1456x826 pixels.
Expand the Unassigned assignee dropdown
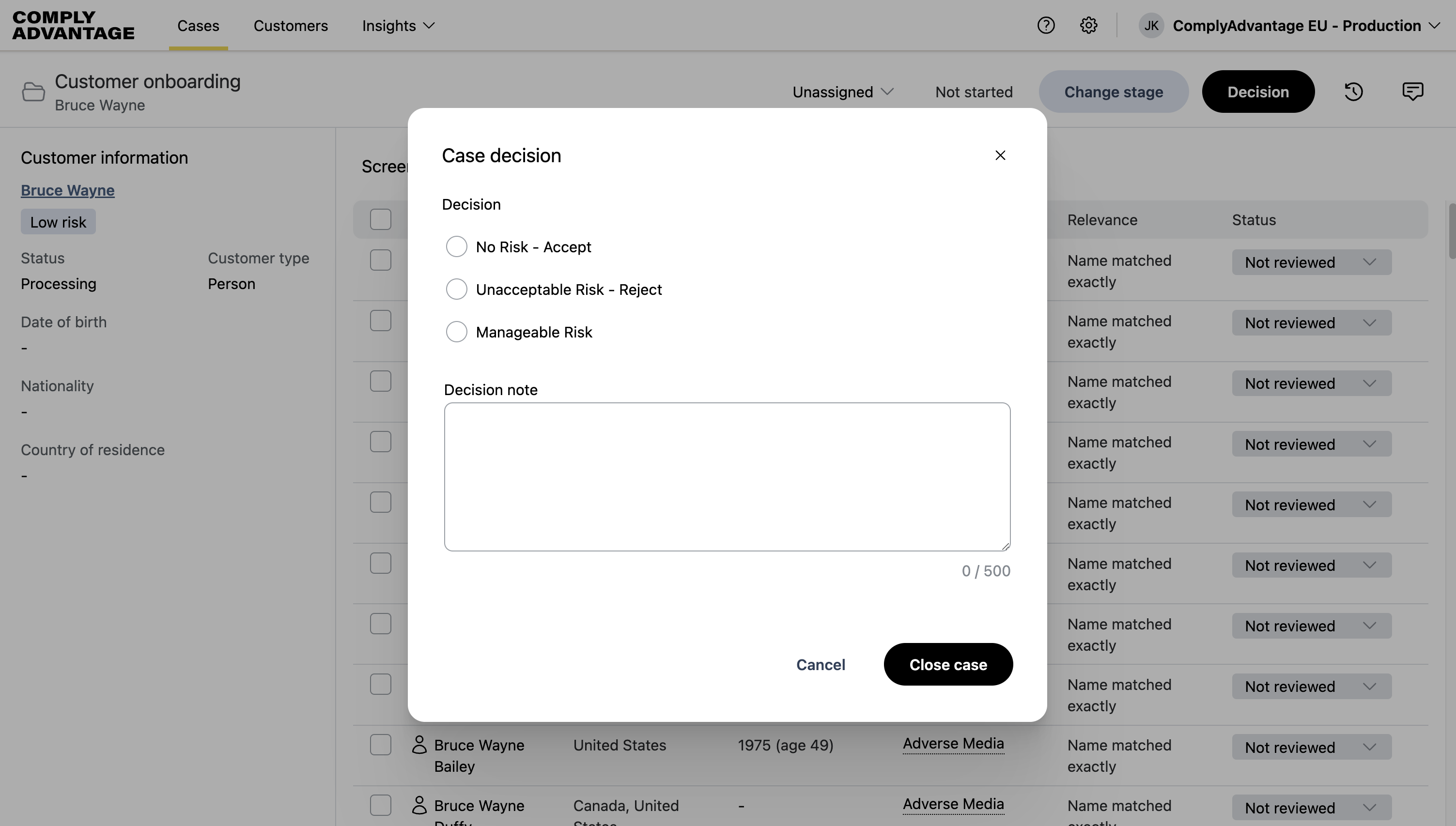click(843, 92)
